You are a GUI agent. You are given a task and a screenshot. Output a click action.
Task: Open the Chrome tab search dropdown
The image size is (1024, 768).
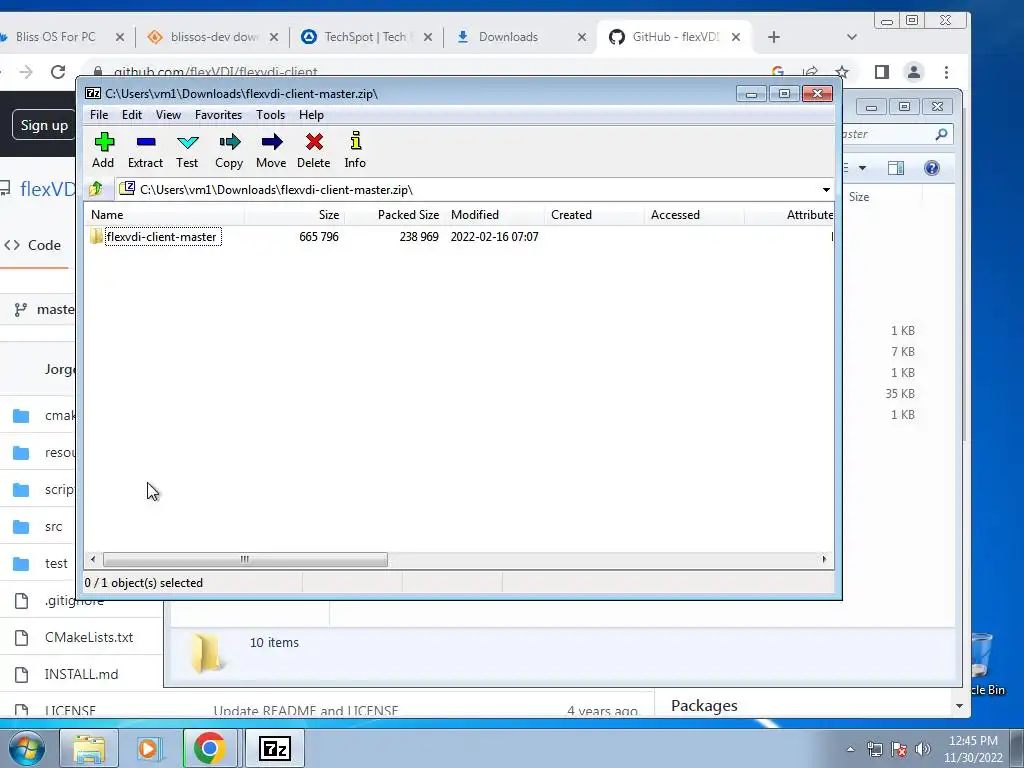click(852, 37)
